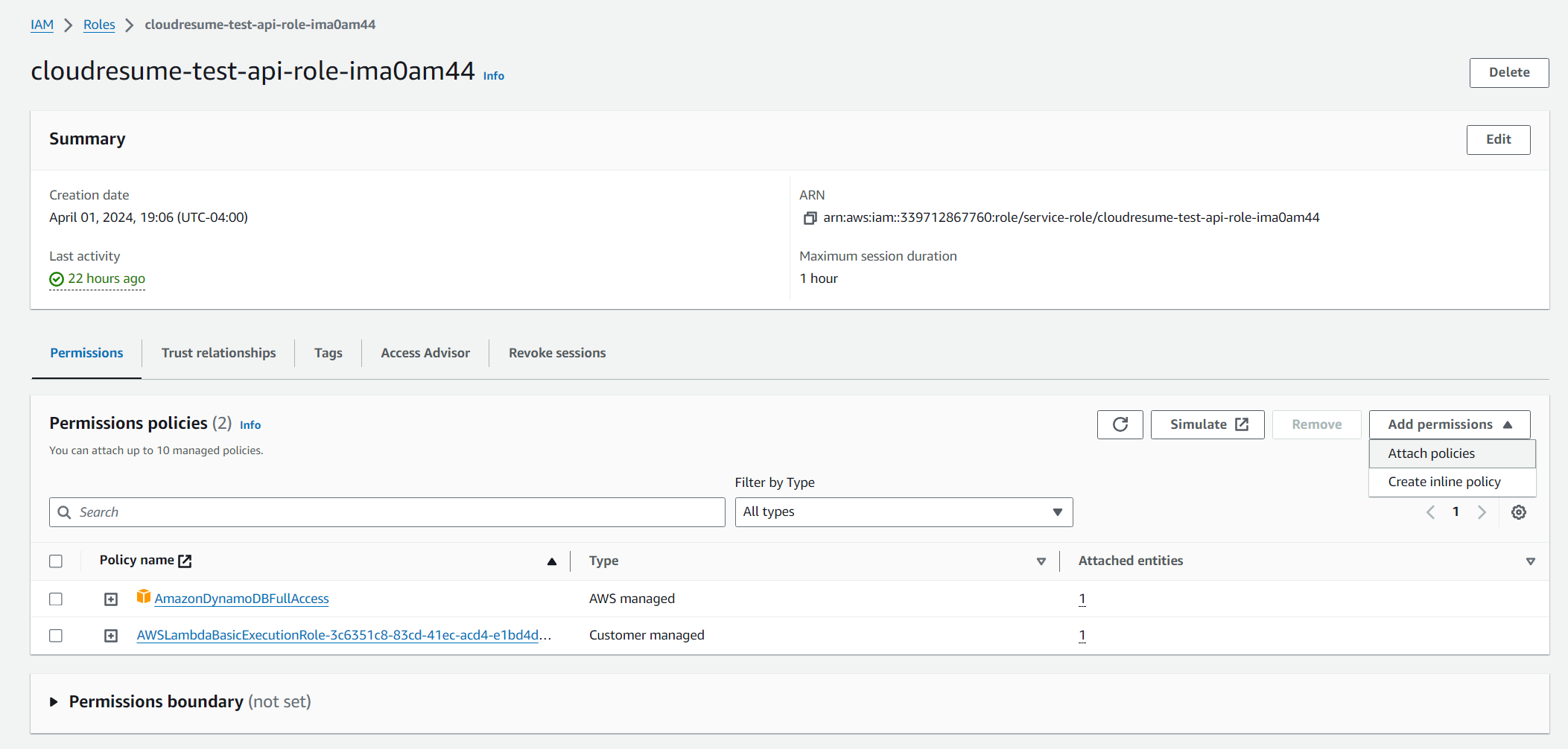Image resolution: width=1568 pixels, height=749 pixels.
Task: Open the Tags tab
Action: 328,353
